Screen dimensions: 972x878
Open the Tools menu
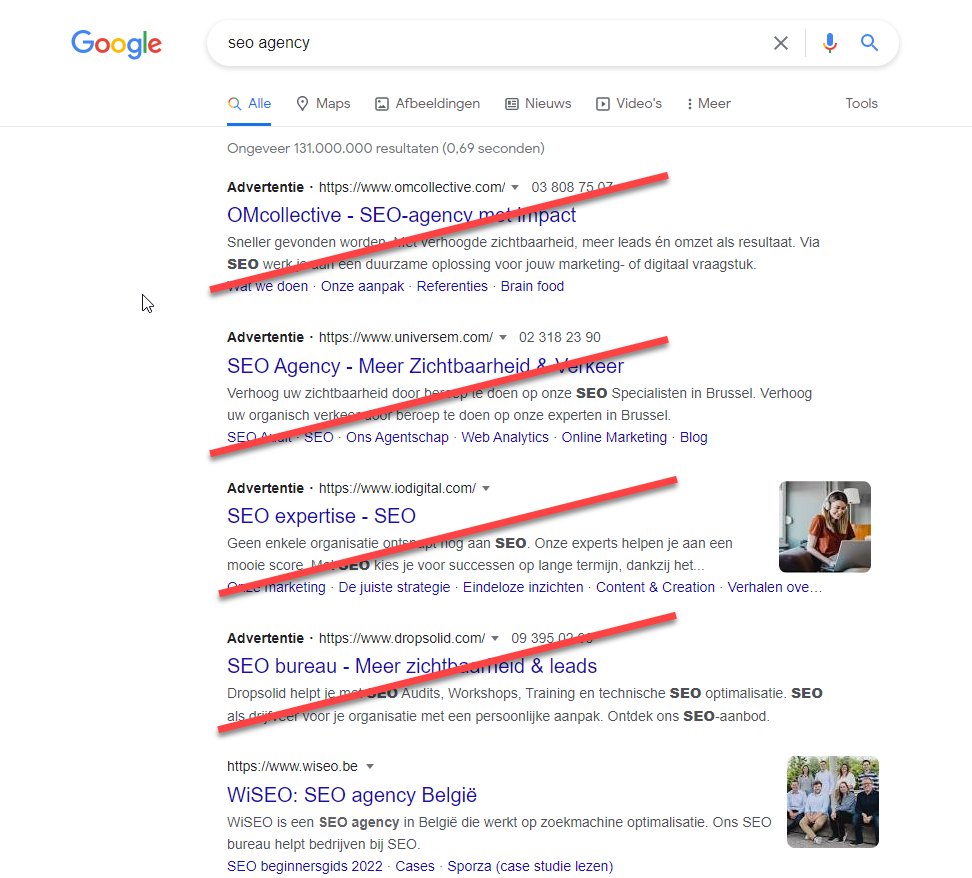click(861, 103)
